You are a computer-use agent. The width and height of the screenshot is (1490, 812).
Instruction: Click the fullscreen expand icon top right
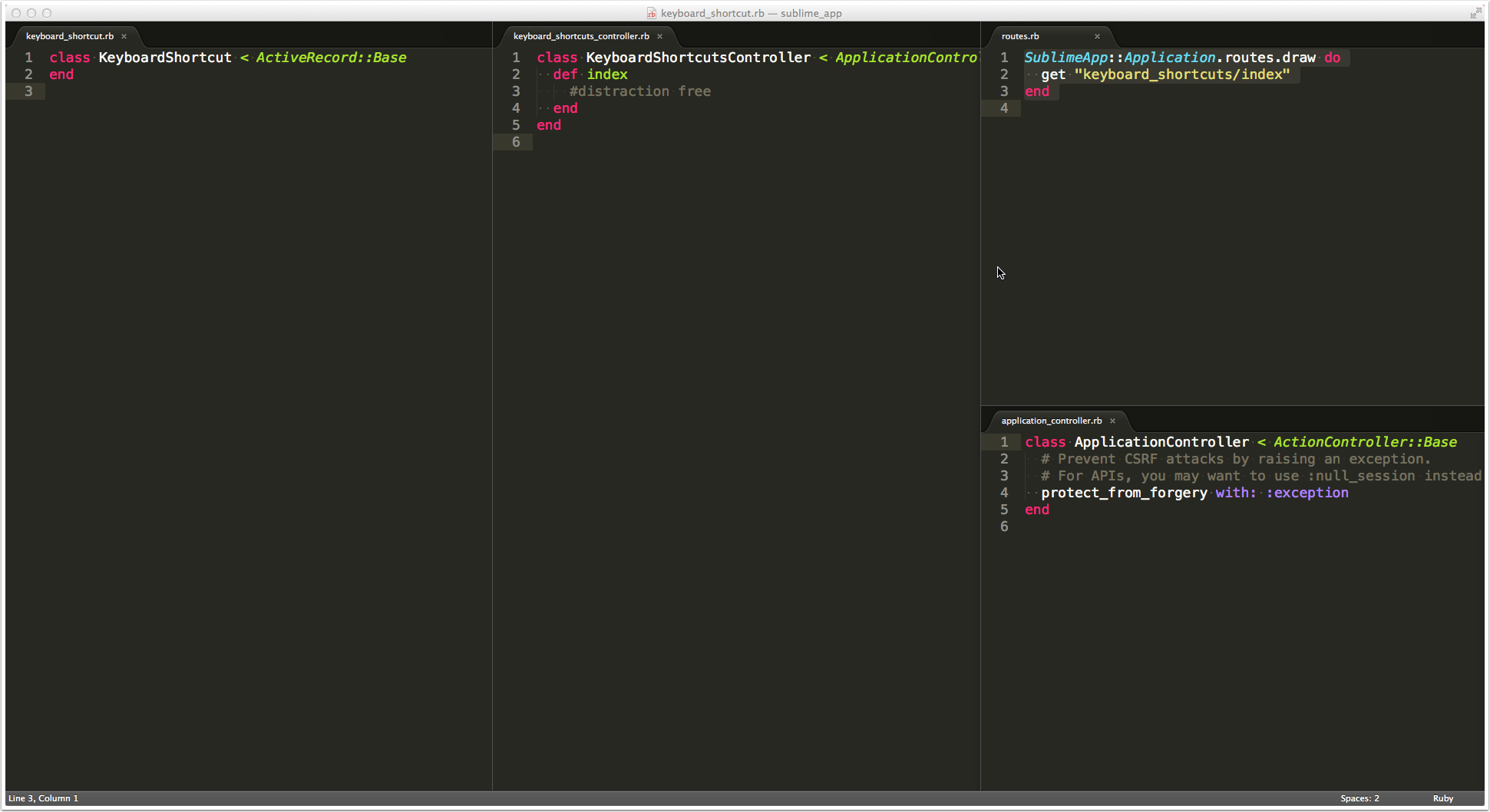click(1477, 12)
